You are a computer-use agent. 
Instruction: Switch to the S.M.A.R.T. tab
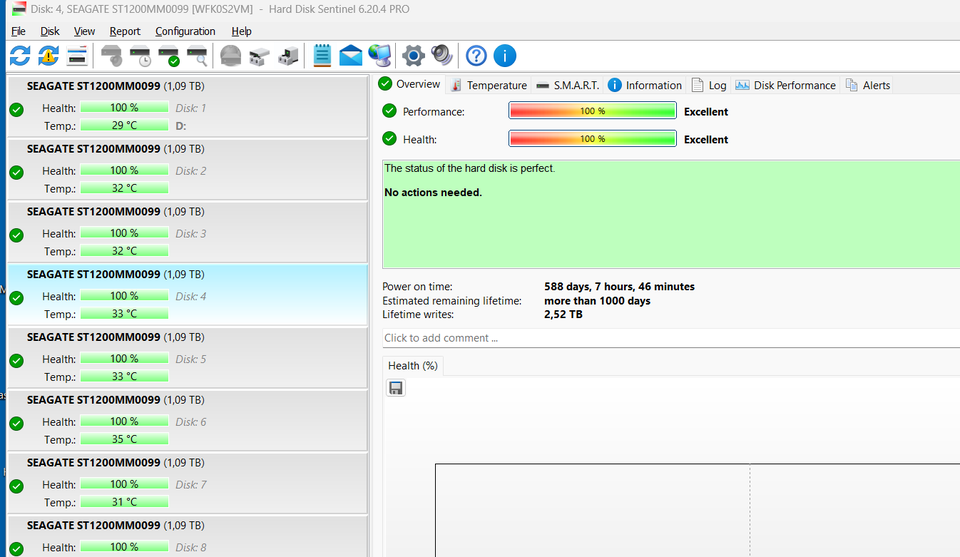pos(568,85)
